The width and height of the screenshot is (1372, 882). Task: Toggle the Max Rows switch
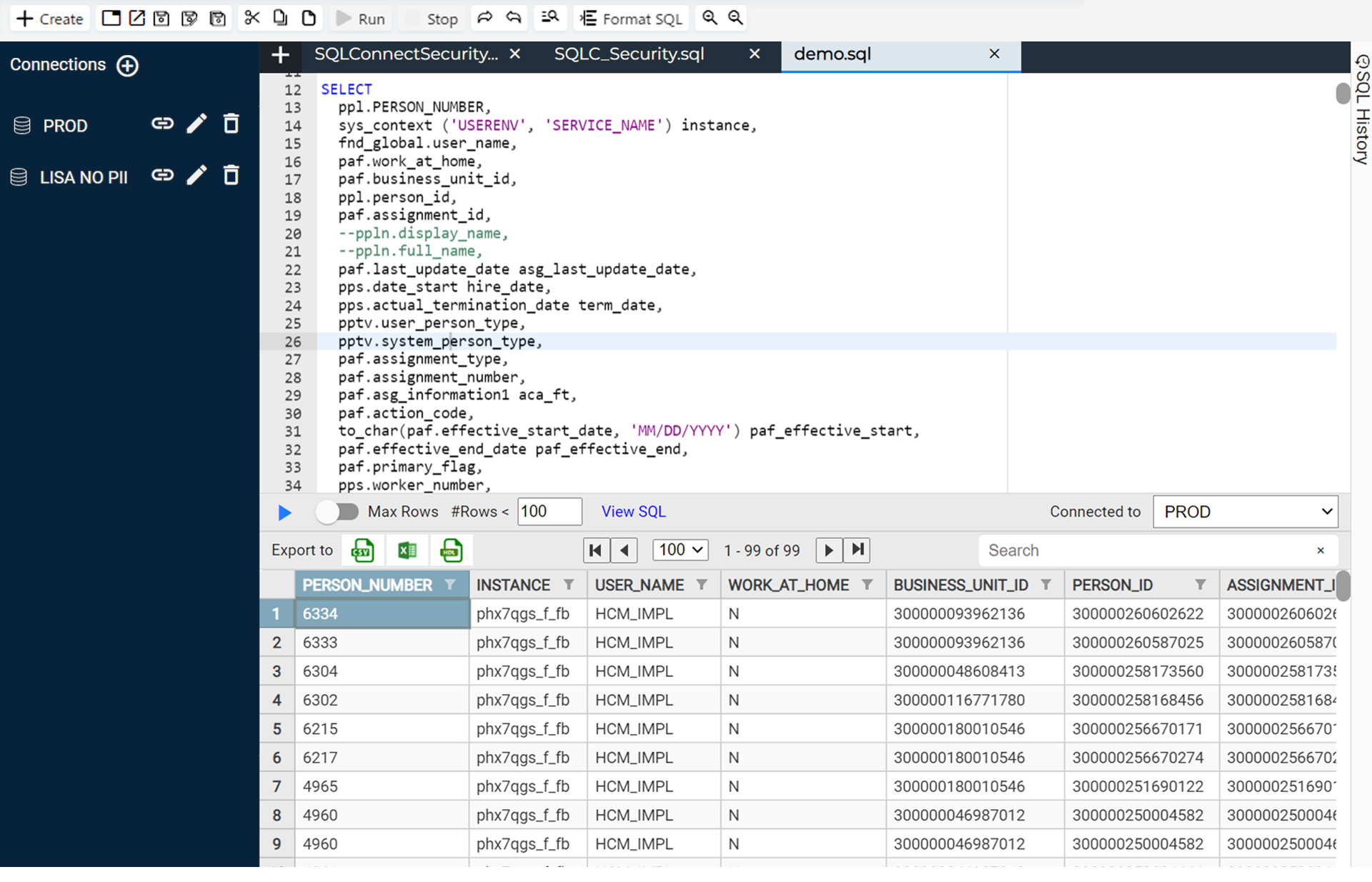(x=337, y=511)
